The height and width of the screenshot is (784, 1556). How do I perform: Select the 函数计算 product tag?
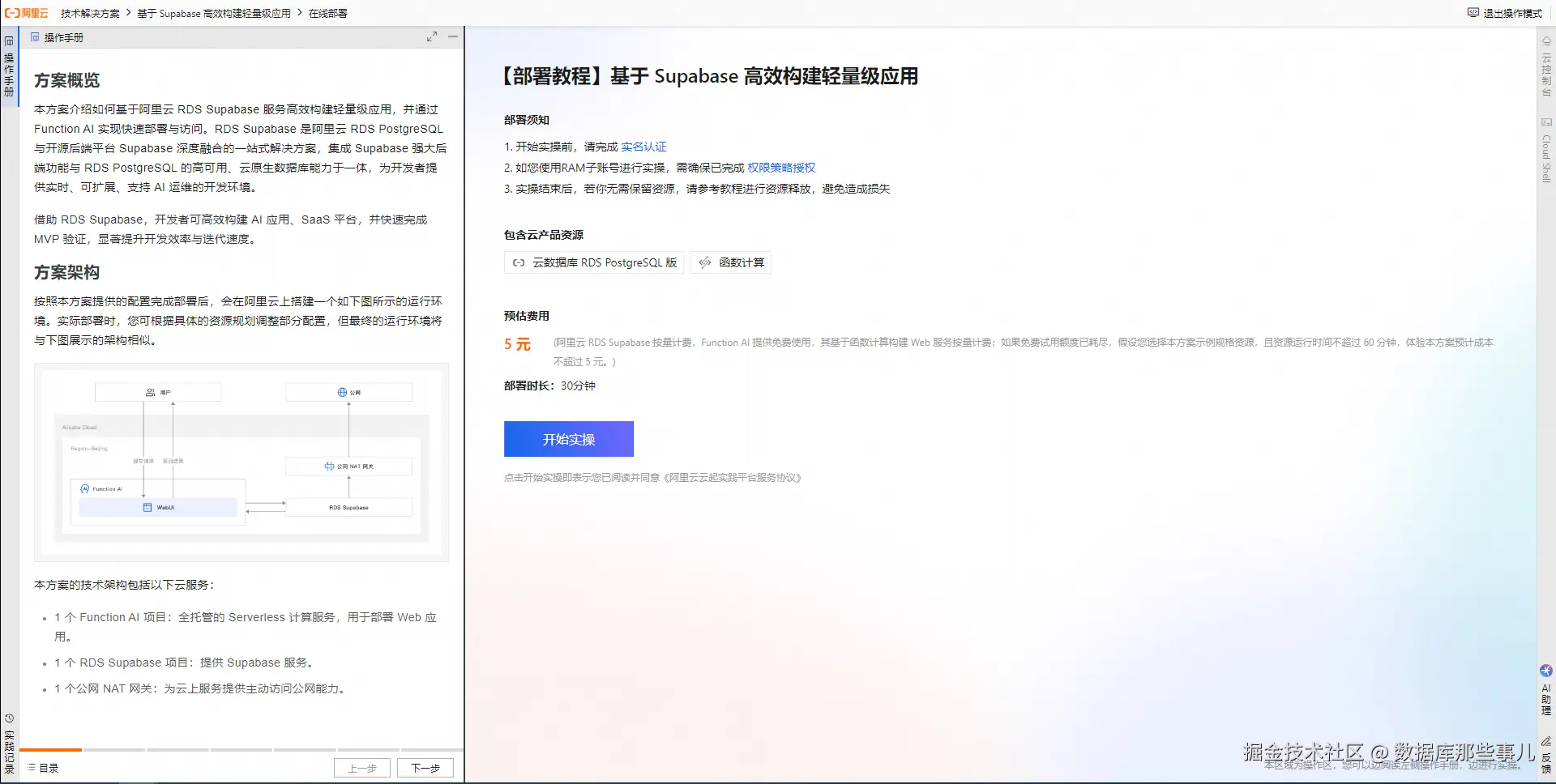pyautogui.click(x=731, y=262)
